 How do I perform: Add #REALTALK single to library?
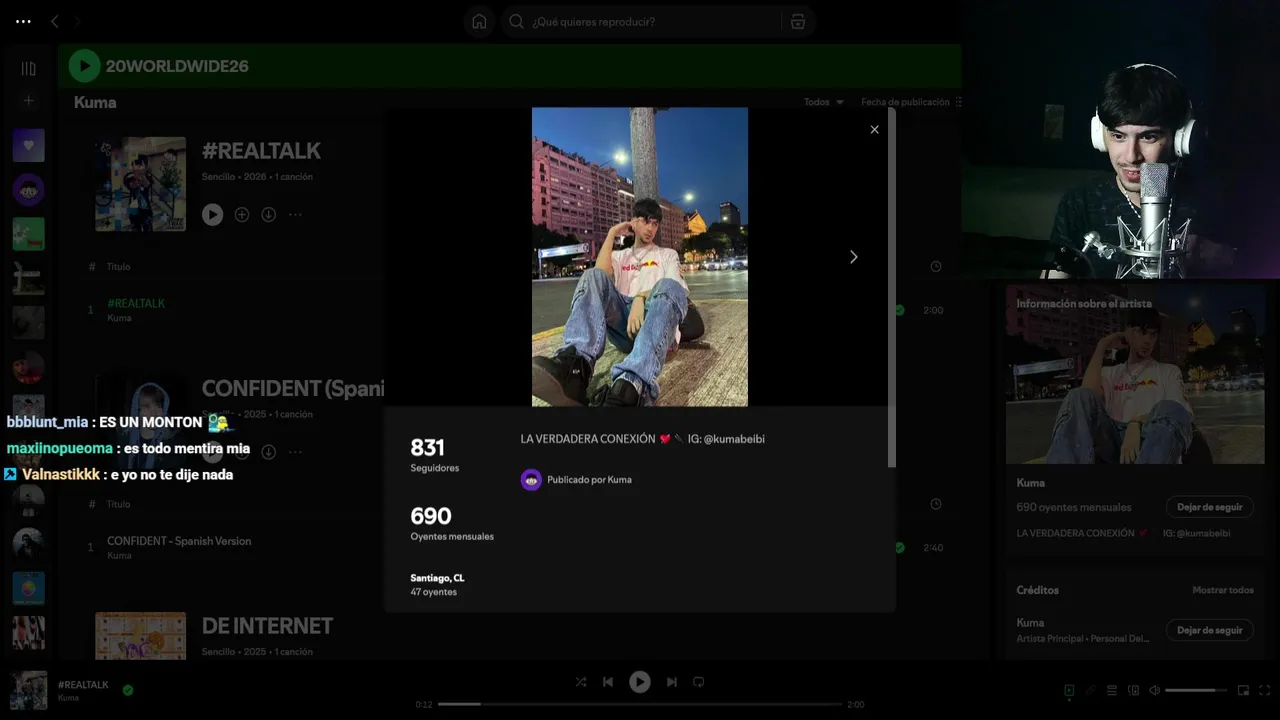pos(241,214)
